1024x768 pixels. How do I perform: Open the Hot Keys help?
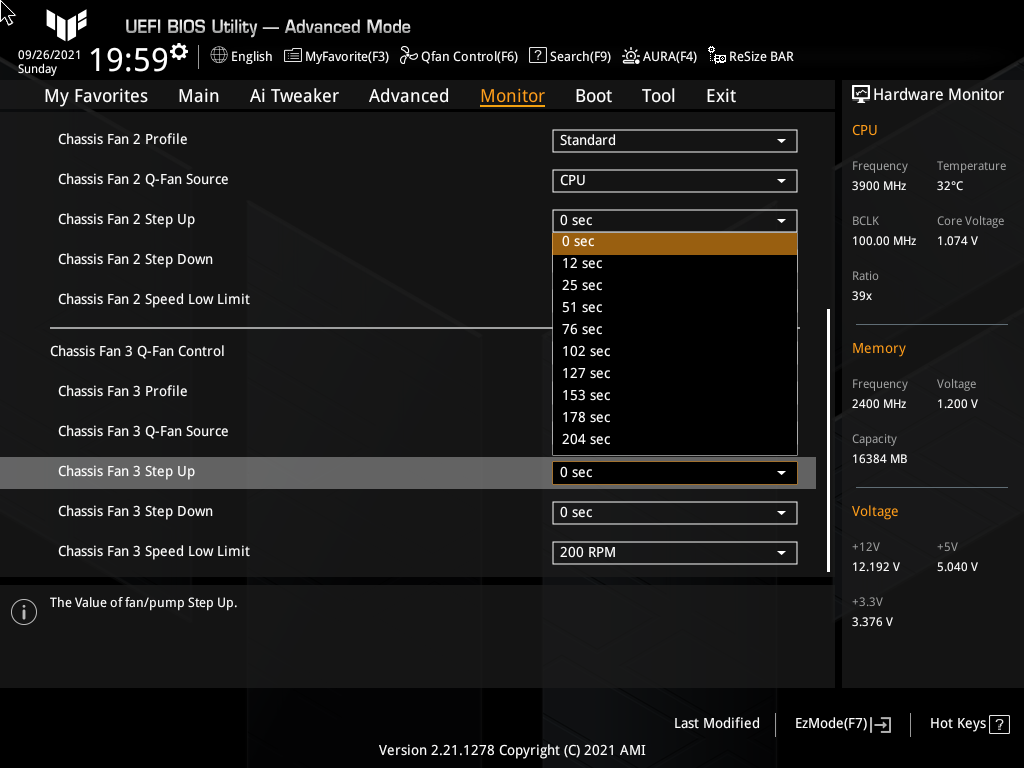pos(968,723)
